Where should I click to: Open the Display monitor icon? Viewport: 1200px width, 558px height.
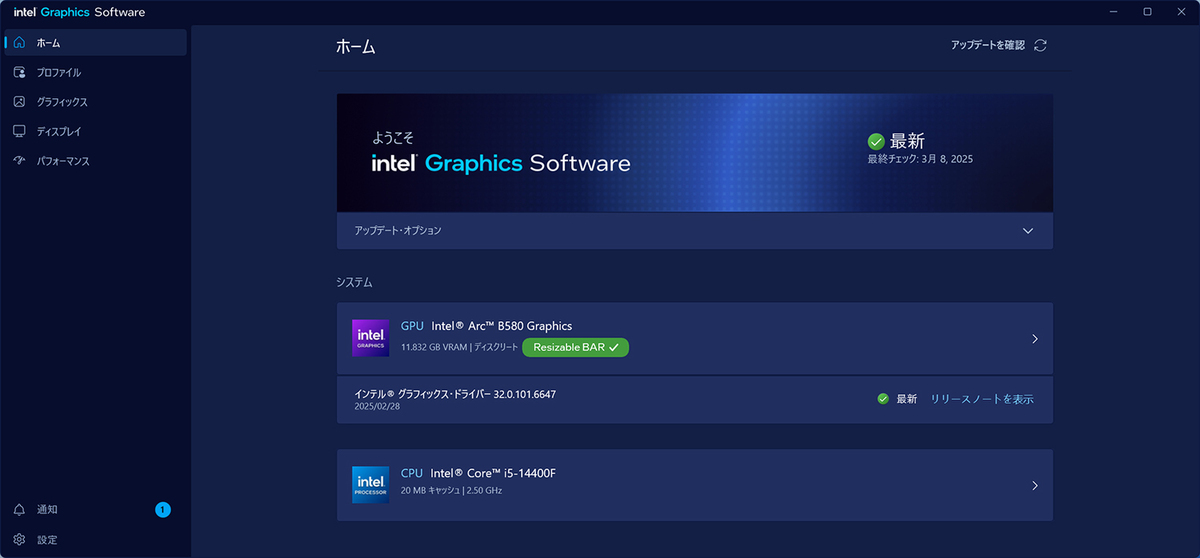(x=19, y=131)
